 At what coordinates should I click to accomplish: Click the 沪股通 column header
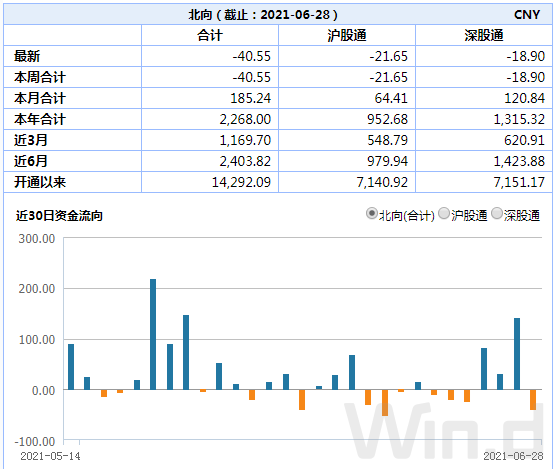coord(347,35)
